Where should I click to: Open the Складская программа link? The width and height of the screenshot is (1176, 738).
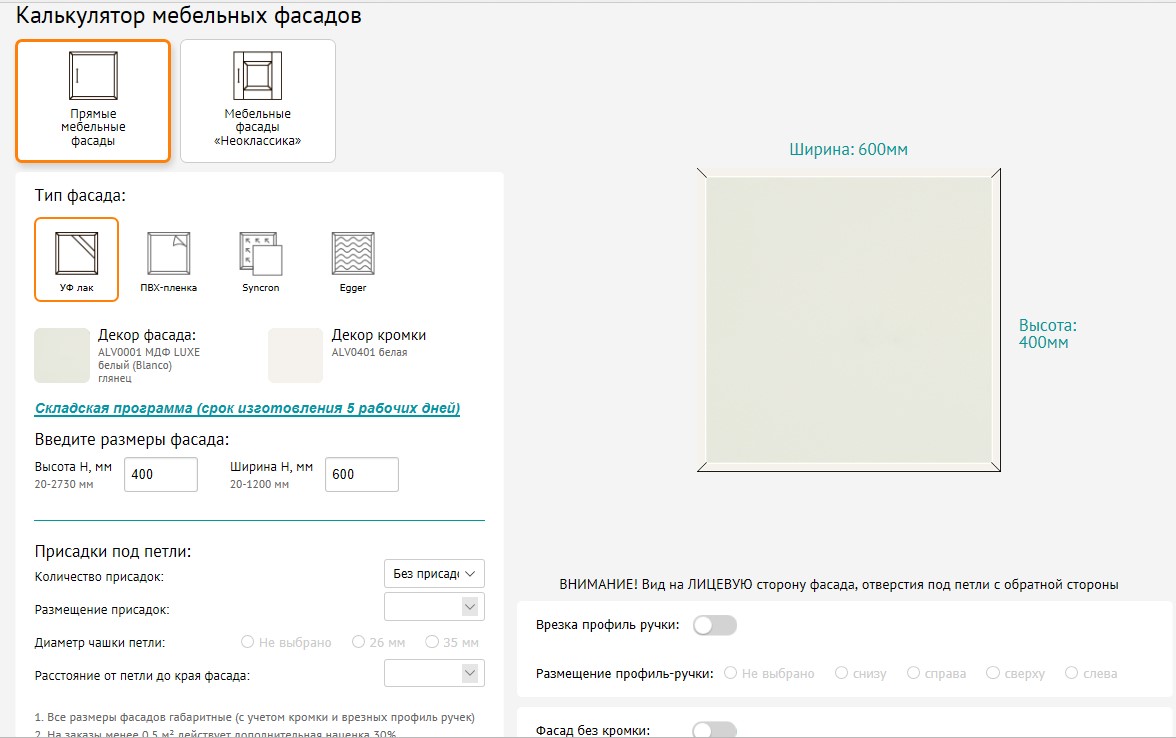coord(247,408)
